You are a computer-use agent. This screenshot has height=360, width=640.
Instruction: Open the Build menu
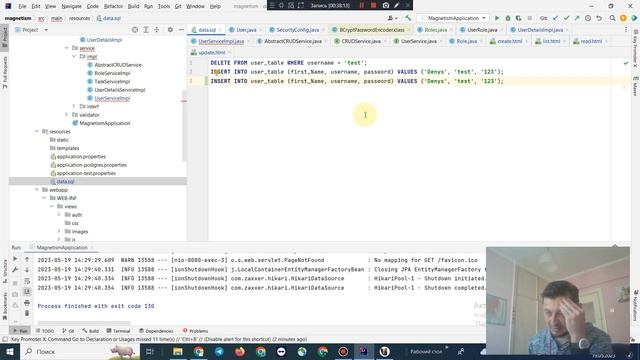click(133, 6)
